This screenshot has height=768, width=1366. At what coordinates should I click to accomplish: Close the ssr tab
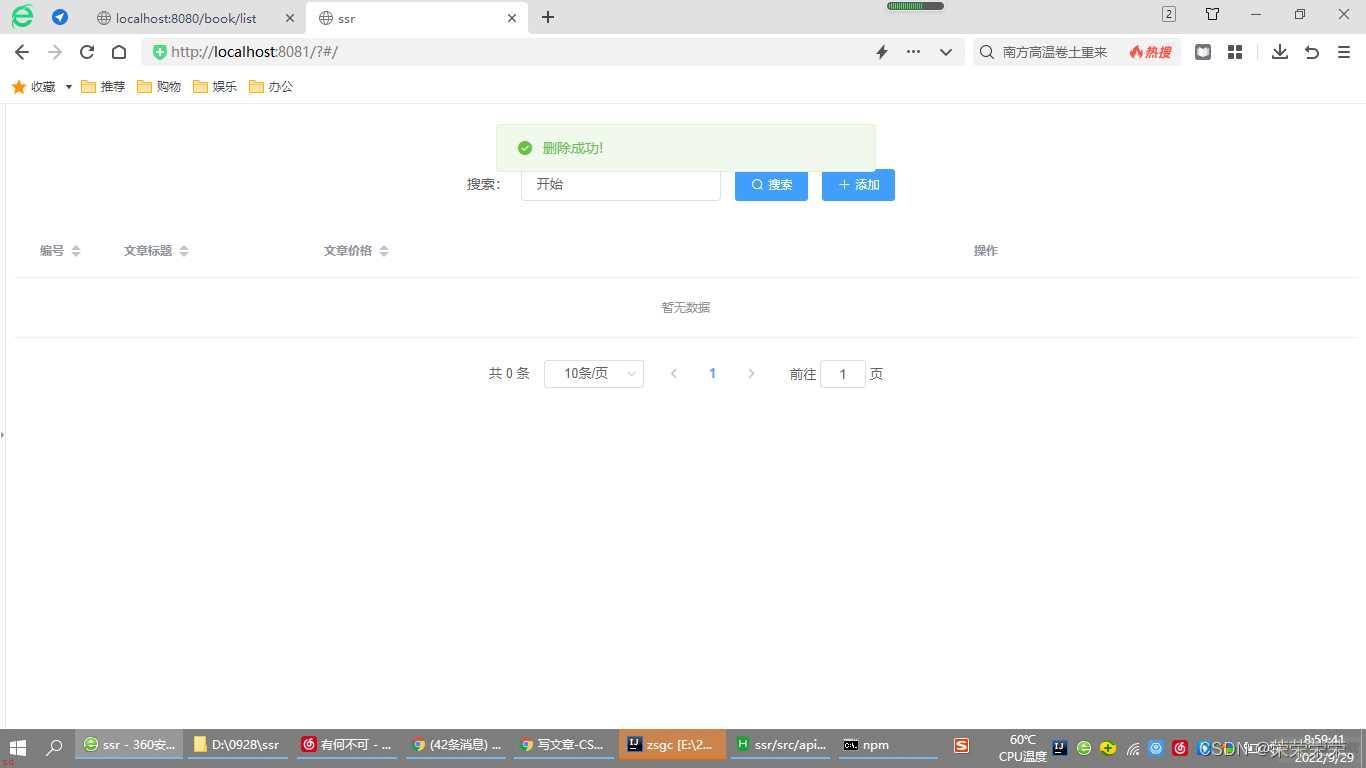click(x=512, y=18)
